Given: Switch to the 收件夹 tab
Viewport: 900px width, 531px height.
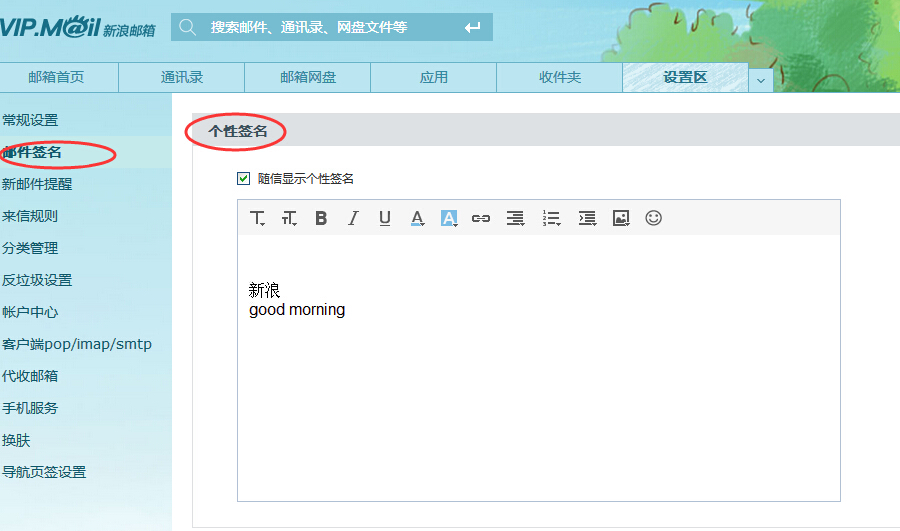Looking at the screenshot, I should (559, 78).
